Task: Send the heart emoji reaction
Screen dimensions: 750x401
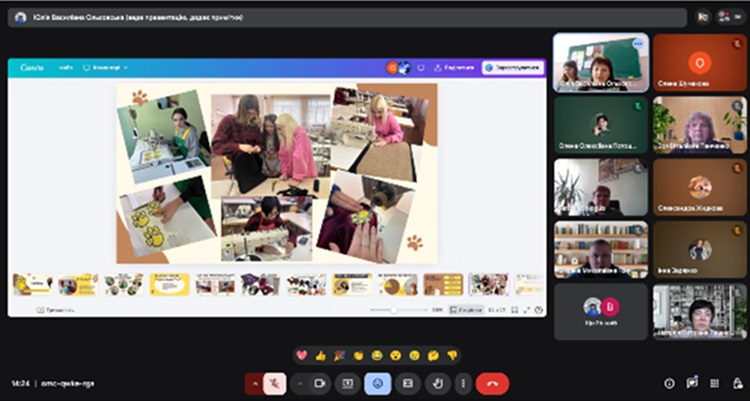Action: pyautogui.click(x=303, y=355)
